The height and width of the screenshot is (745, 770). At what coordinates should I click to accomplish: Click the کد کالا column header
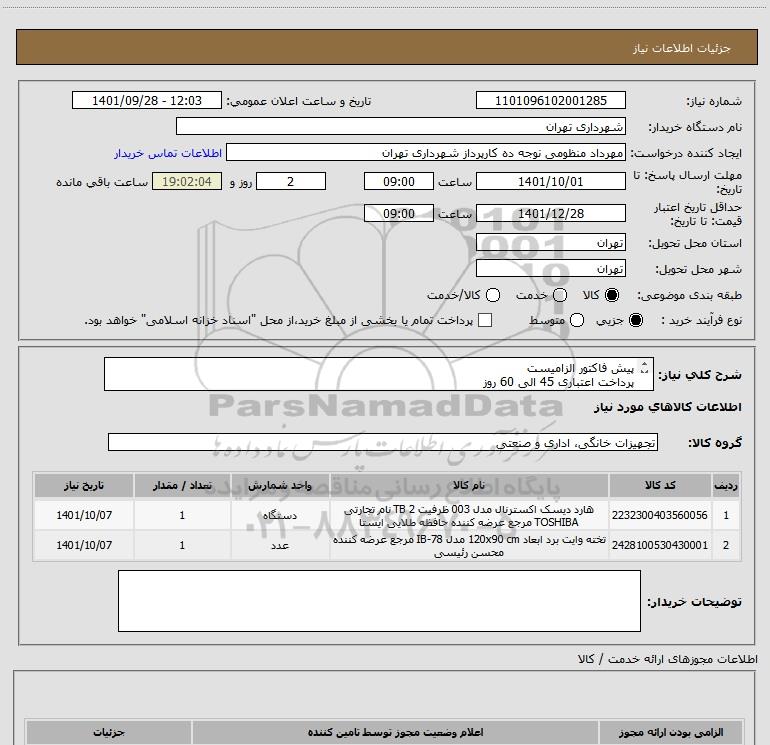[x=660, y=485]
